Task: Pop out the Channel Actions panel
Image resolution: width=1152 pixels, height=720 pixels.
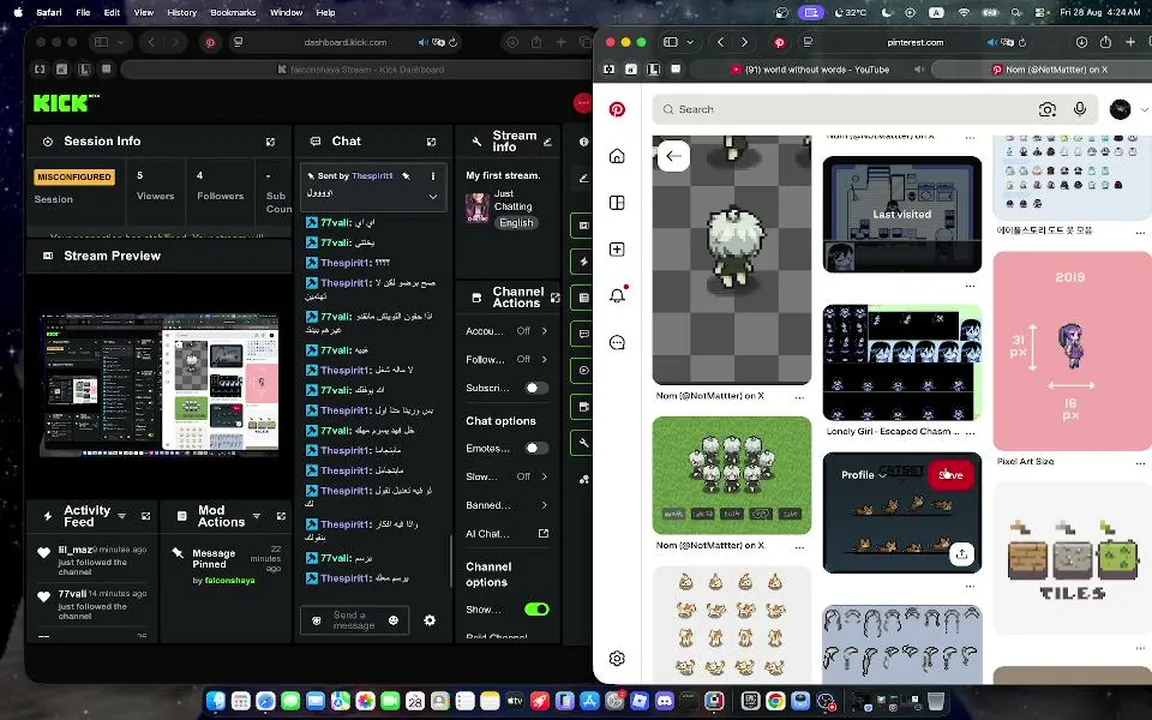Action: click(x=555, y=298)
